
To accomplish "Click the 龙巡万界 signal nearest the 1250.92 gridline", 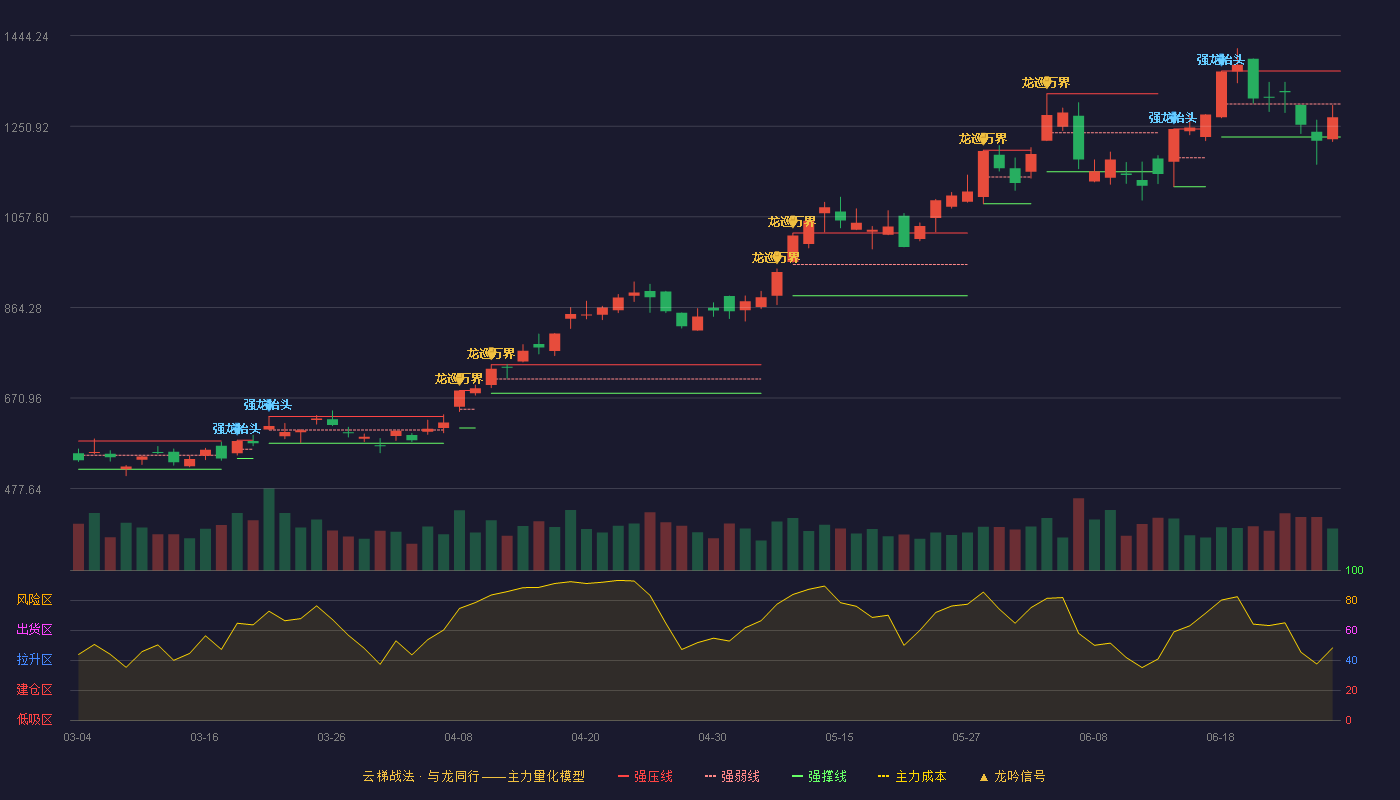I will [983, 139].
